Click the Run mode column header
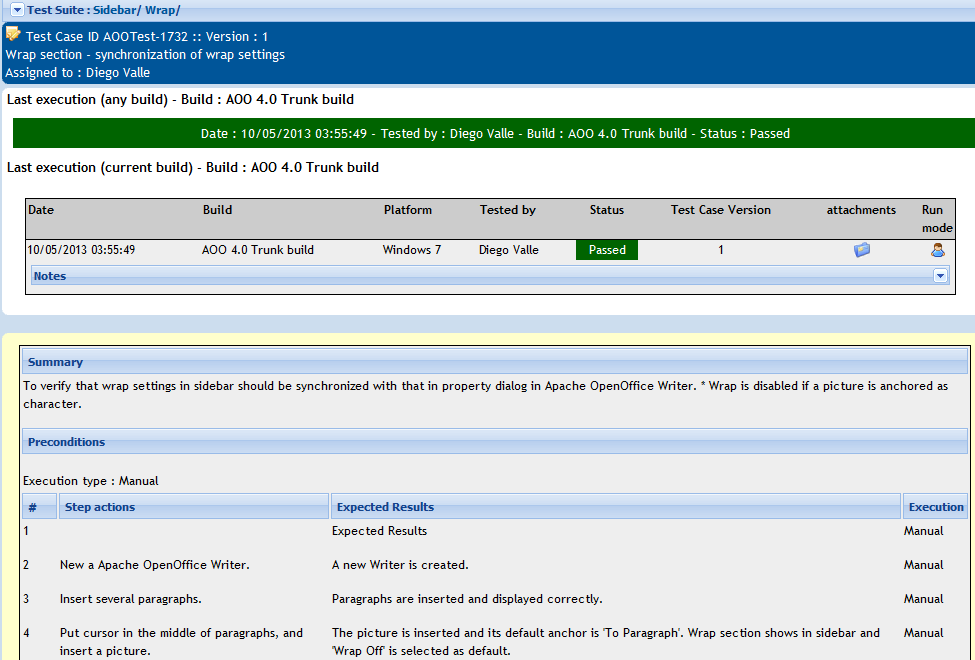The height and width of the screenshot is (660, 975). coord(937,218)
